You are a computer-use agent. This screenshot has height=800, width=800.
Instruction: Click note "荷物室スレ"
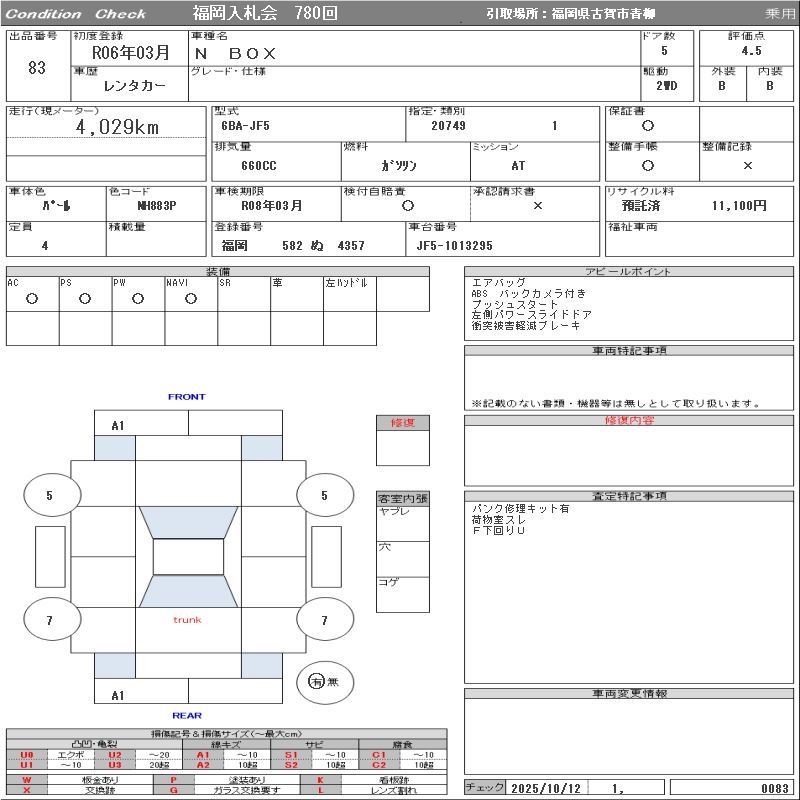point(498,519)
